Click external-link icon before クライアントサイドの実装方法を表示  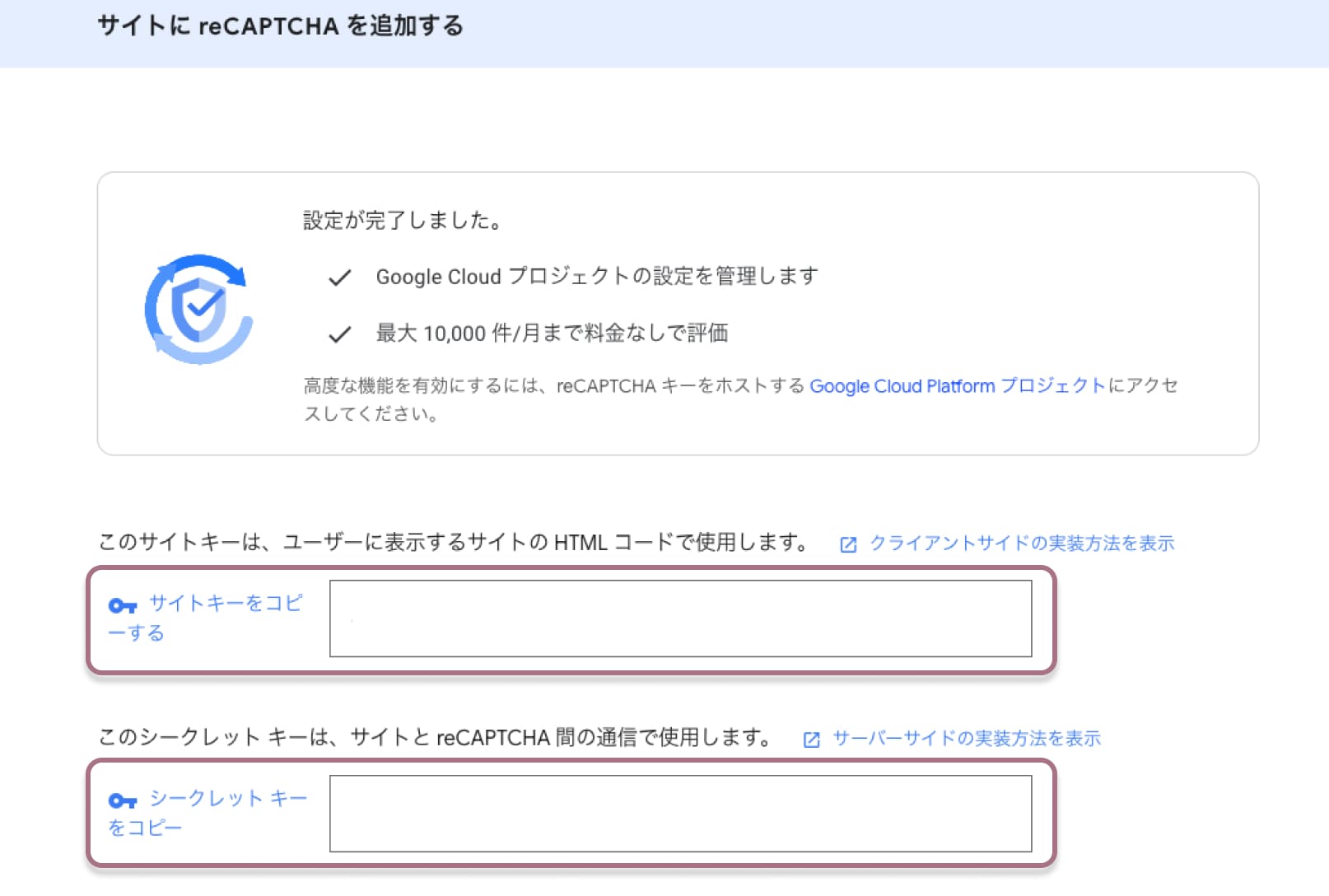848,544
